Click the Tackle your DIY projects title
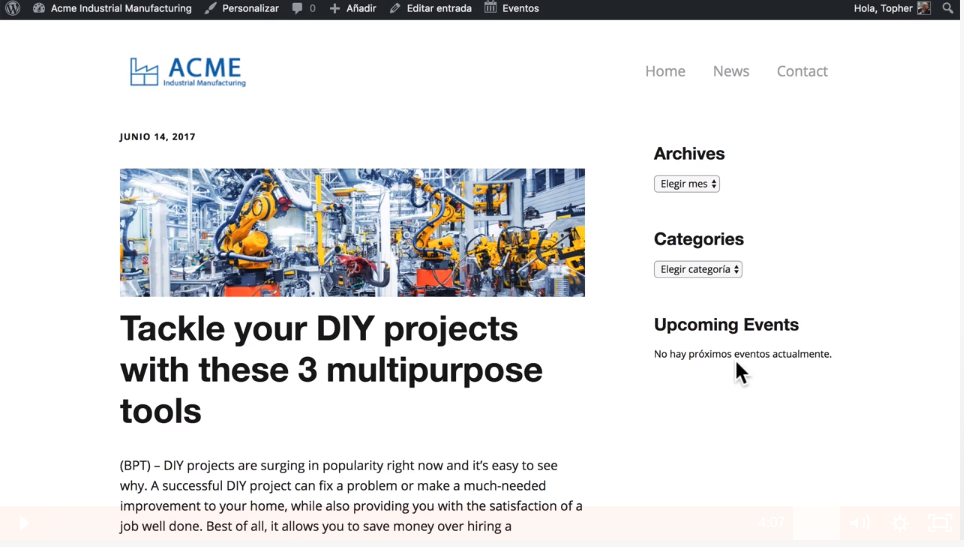This screenshot has width=964, height=547. pos(331,369)
